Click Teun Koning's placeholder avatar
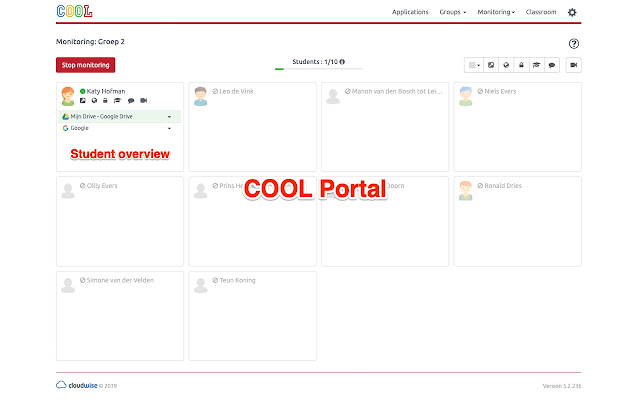This screenshot has height=400, width=640. click(200, 285)
